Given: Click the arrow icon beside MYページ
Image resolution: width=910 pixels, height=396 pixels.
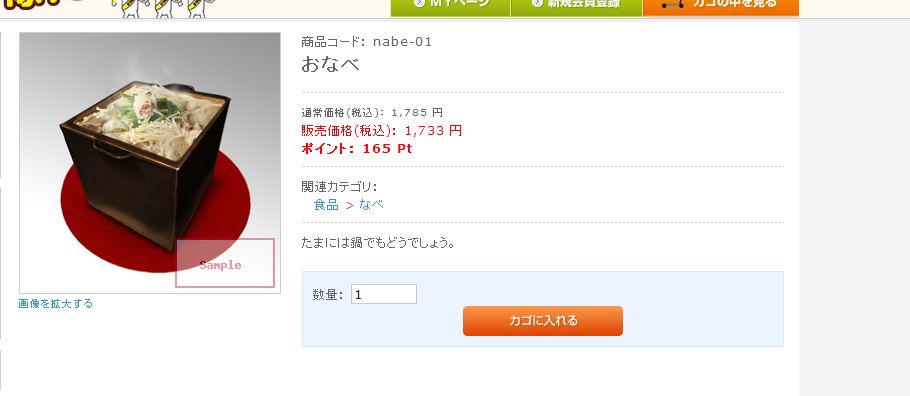Looking at the screenshot, I should coord(419,3).
